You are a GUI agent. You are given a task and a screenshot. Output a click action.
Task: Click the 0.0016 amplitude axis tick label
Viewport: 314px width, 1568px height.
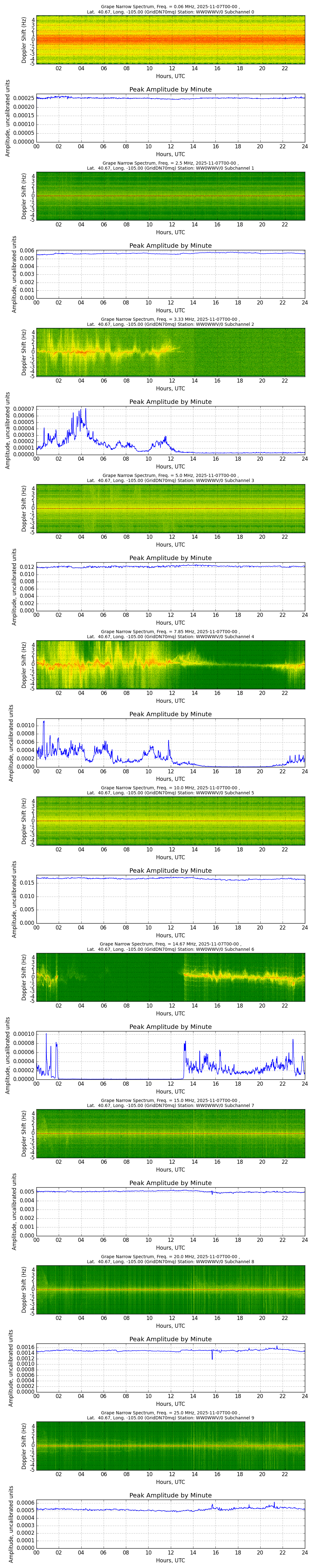[x=25, y=1347]
